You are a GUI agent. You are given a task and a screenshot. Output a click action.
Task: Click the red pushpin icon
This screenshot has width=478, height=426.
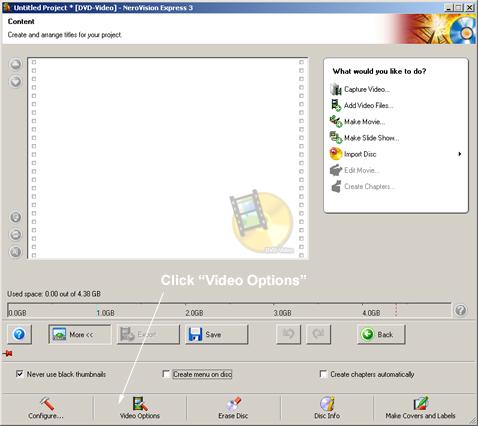coord(8,353)
